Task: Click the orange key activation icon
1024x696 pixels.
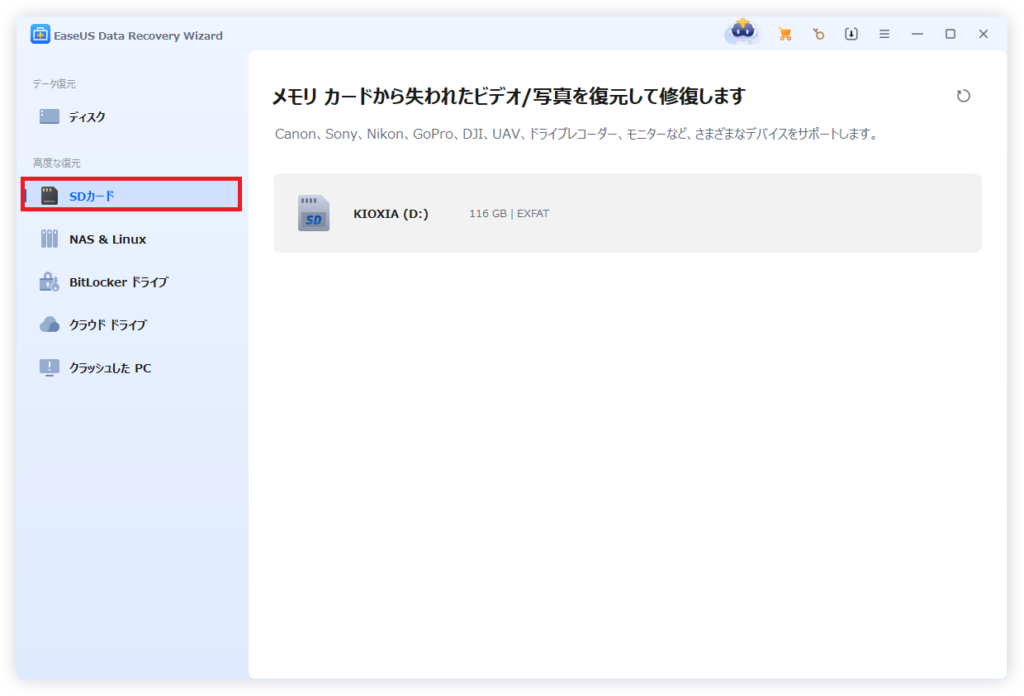Action: point(818,34)
